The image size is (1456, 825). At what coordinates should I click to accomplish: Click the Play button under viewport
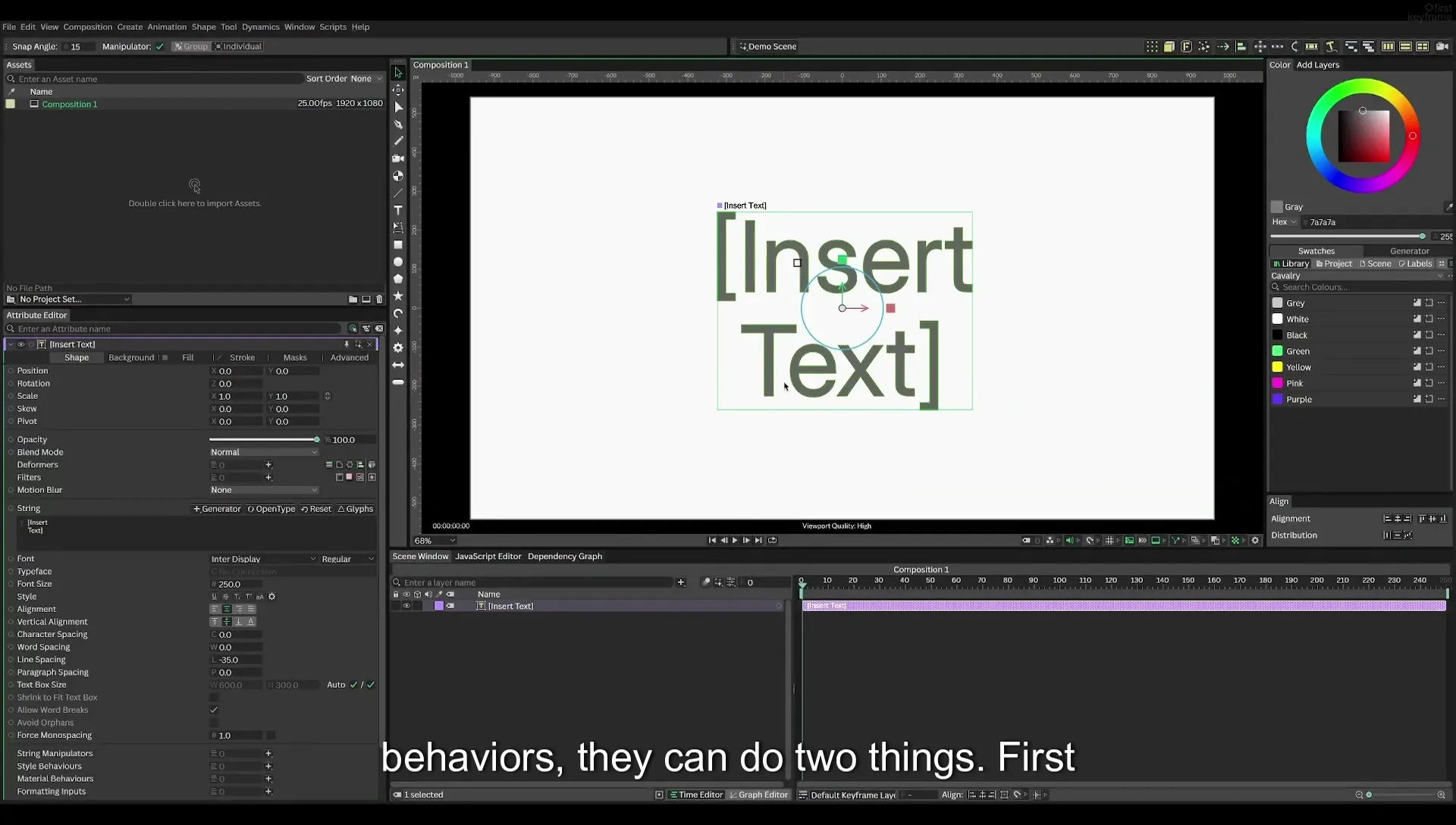(735, 541)
